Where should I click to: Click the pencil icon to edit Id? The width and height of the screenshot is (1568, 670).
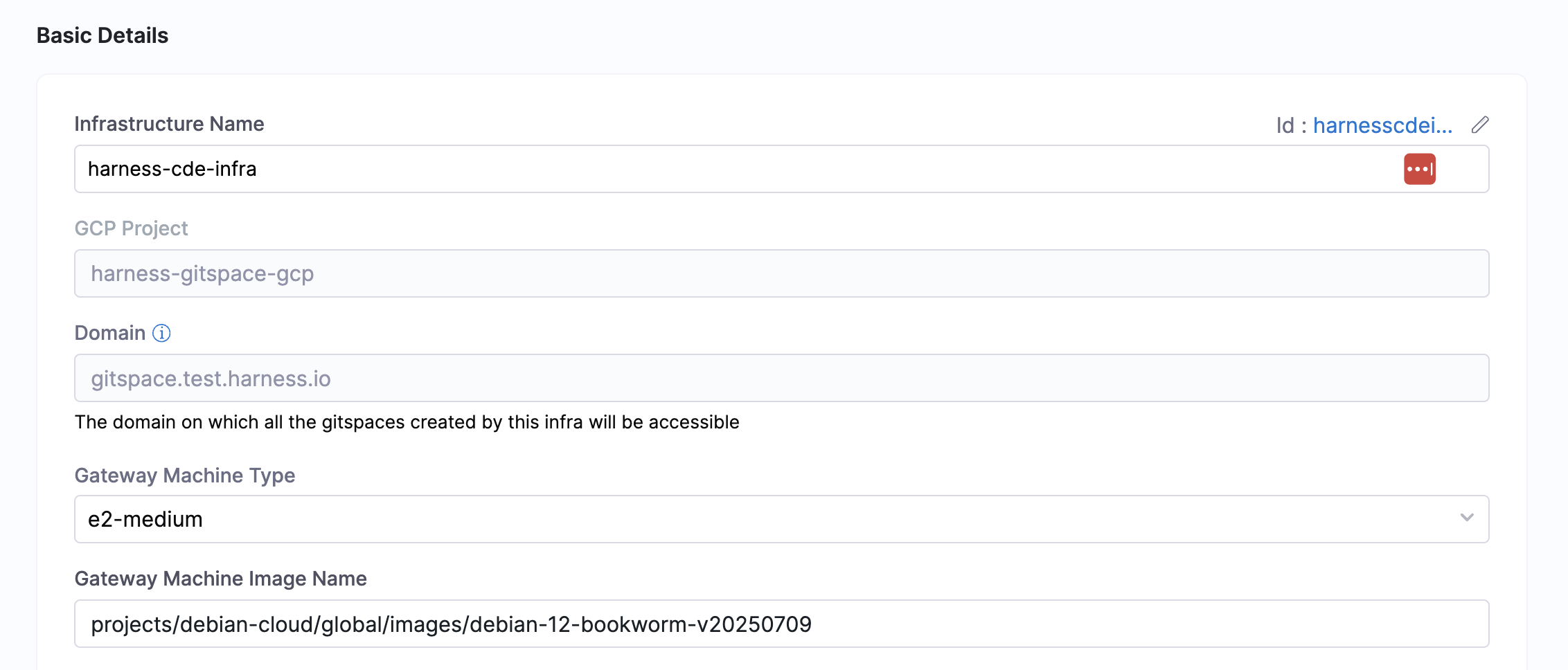point(1480,125)
